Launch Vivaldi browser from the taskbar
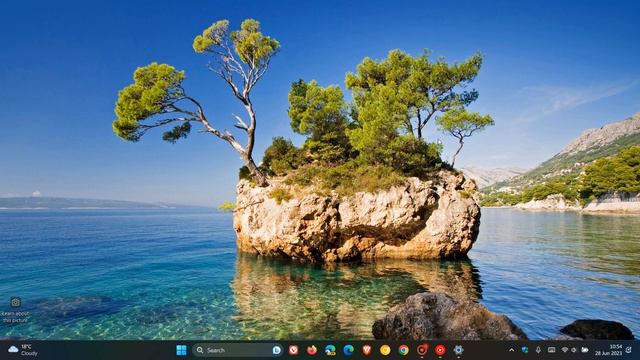This screenshot has width=640, height=360. coord(293,350)
